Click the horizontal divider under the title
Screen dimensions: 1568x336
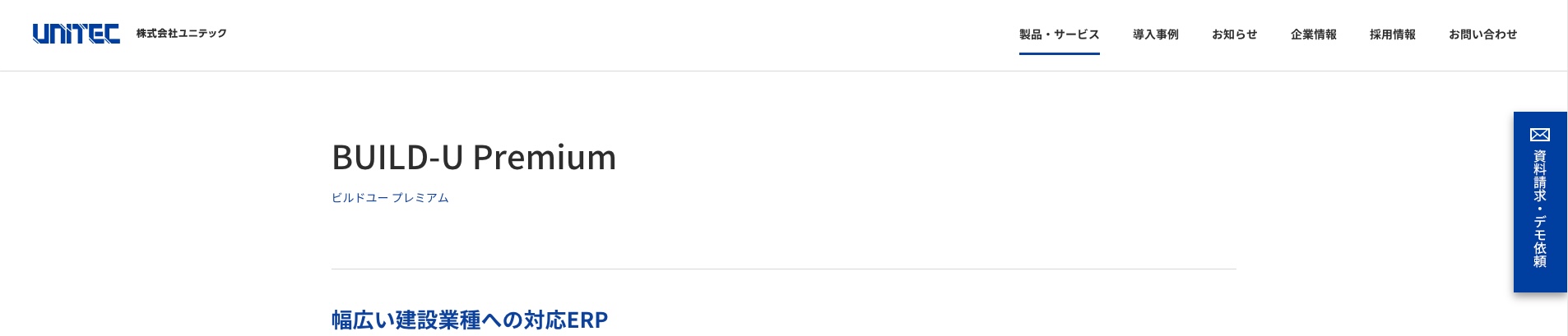pos(783,269)
